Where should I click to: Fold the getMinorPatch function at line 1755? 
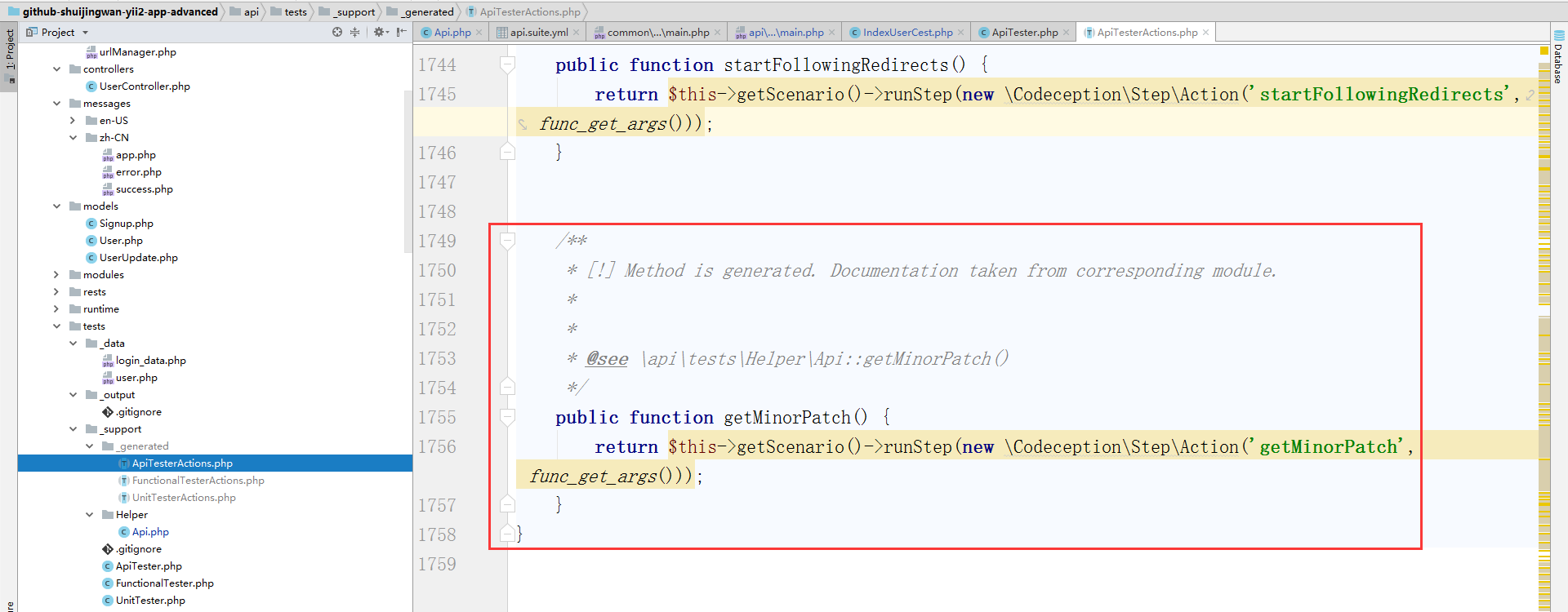point(507,417)
